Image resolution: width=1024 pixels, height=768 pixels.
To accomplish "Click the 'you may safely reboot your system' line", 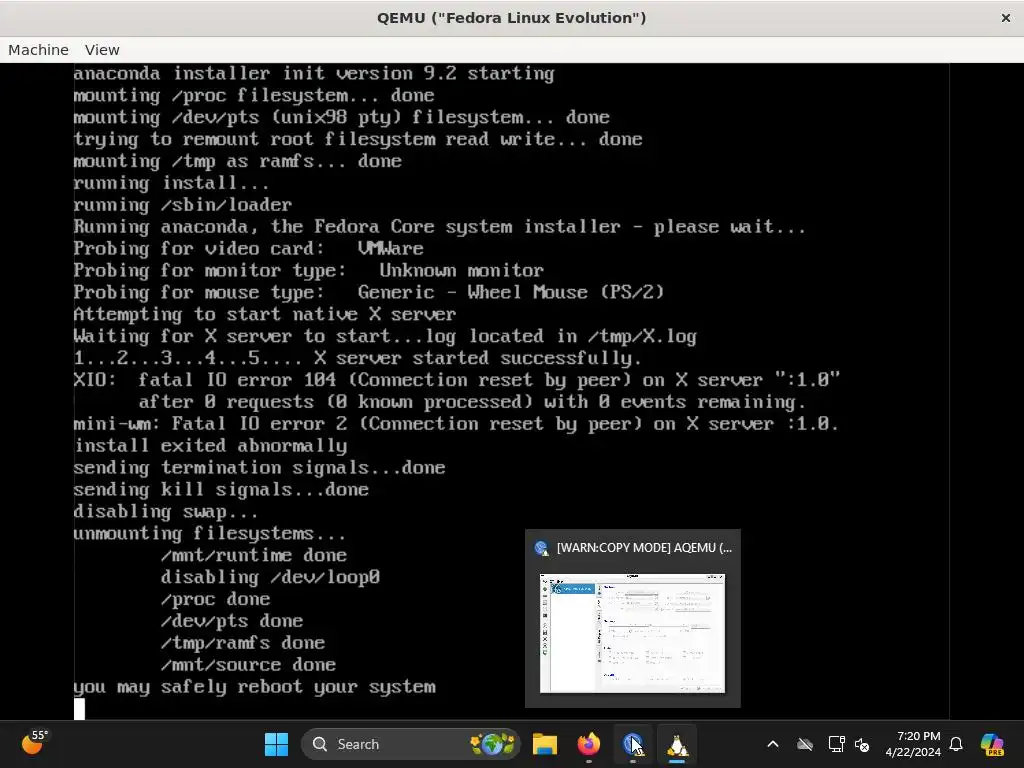I will 255,686.
